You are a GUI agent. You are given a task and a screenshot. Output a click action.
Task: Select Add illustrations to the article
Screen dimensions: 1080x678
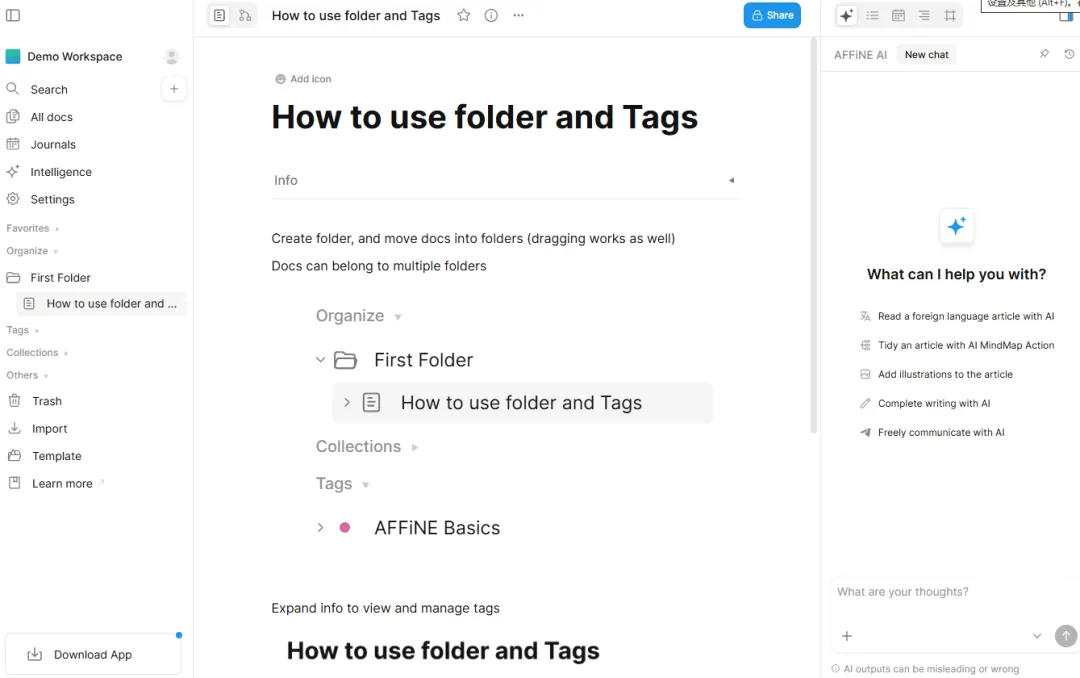[x=936, y=374]
